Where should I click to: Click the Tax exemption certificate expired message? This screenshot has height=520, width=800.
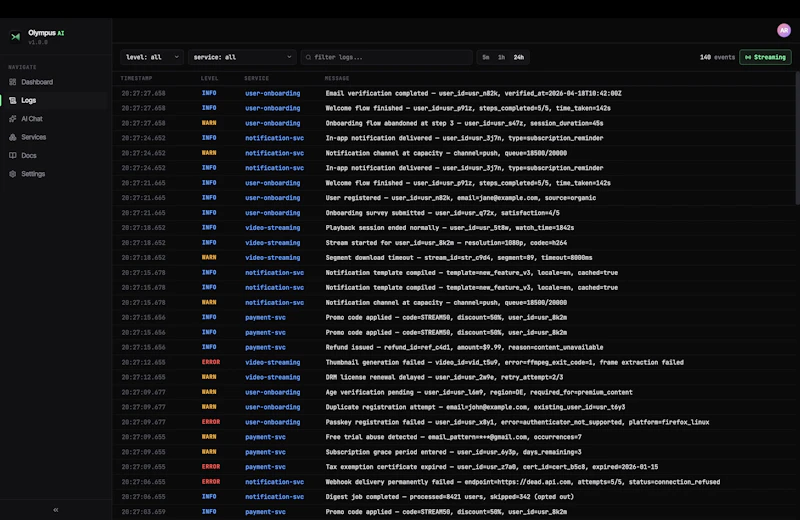coord(492,467)
